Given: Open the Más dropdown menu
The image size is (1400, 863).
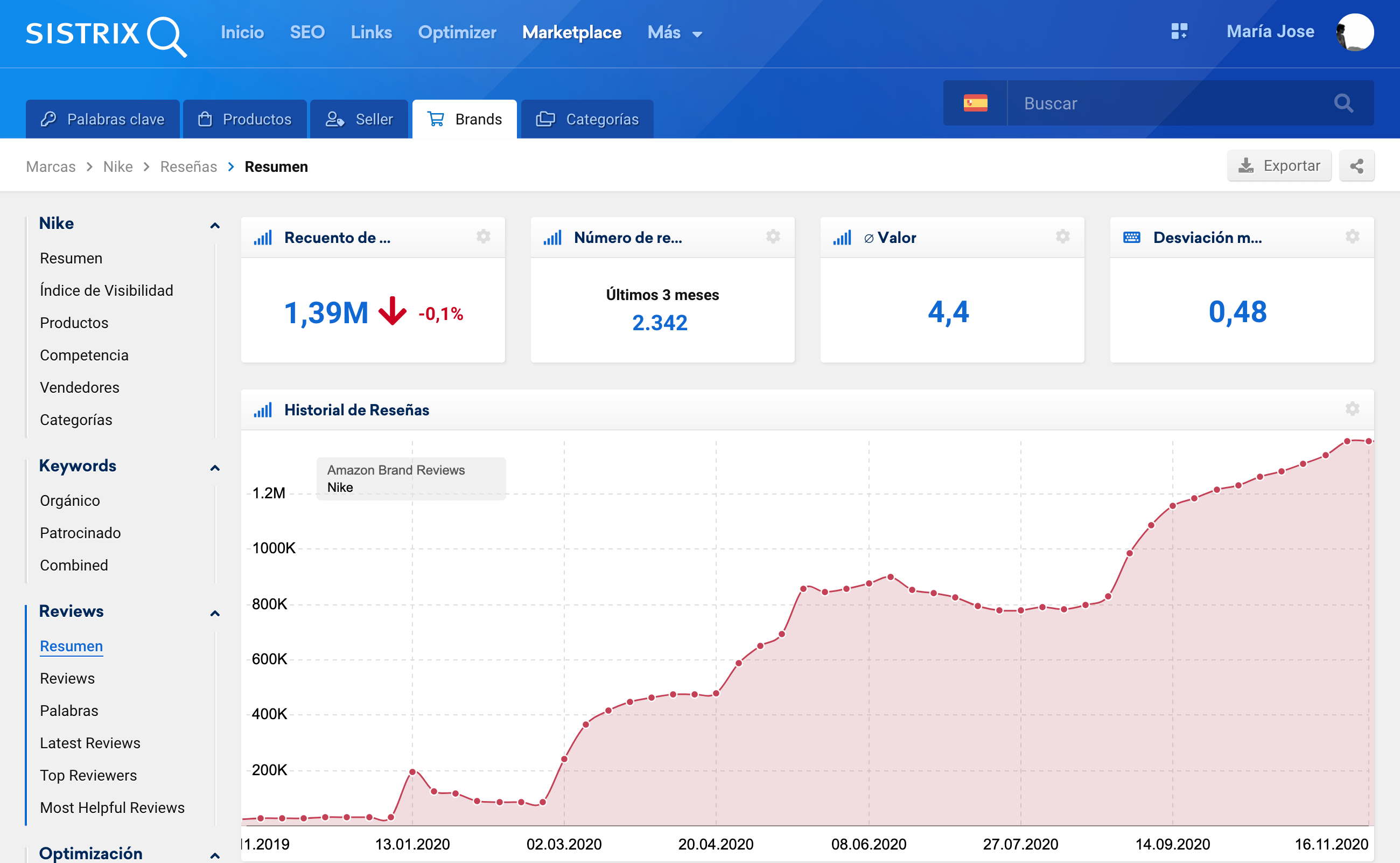Looking at the screenshot, I should (x=674, y=32).
